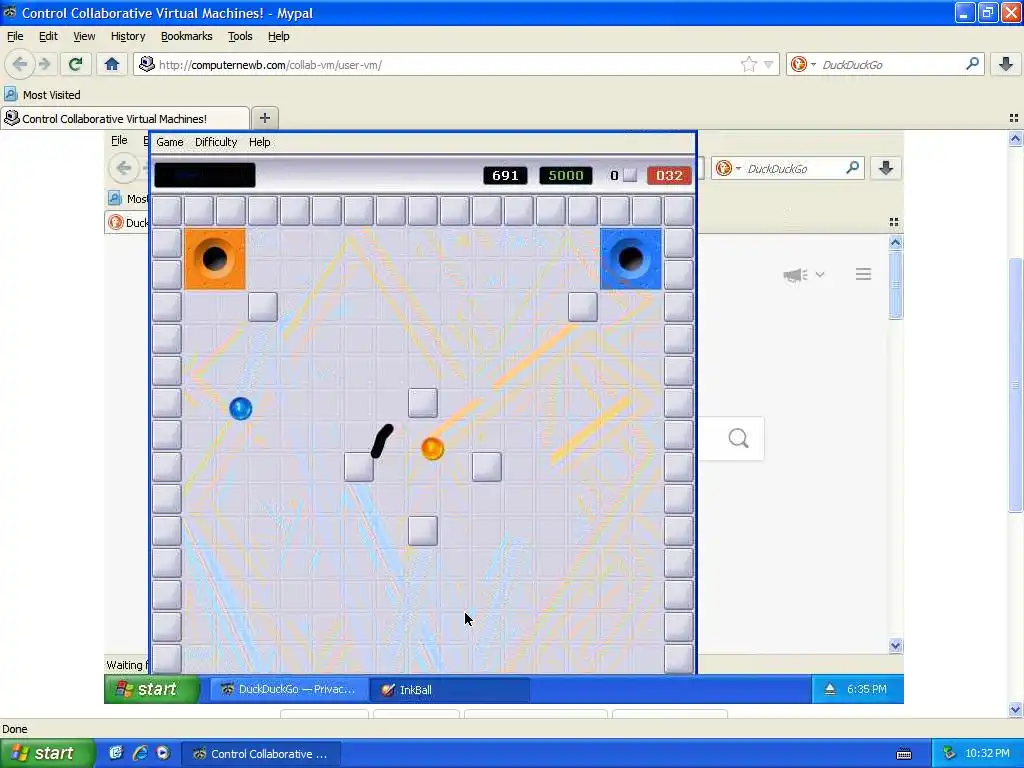This screenshot has height=768, width=1024.
Task: Open the InkBall Difficulty menu
Action: coord(216,142)
